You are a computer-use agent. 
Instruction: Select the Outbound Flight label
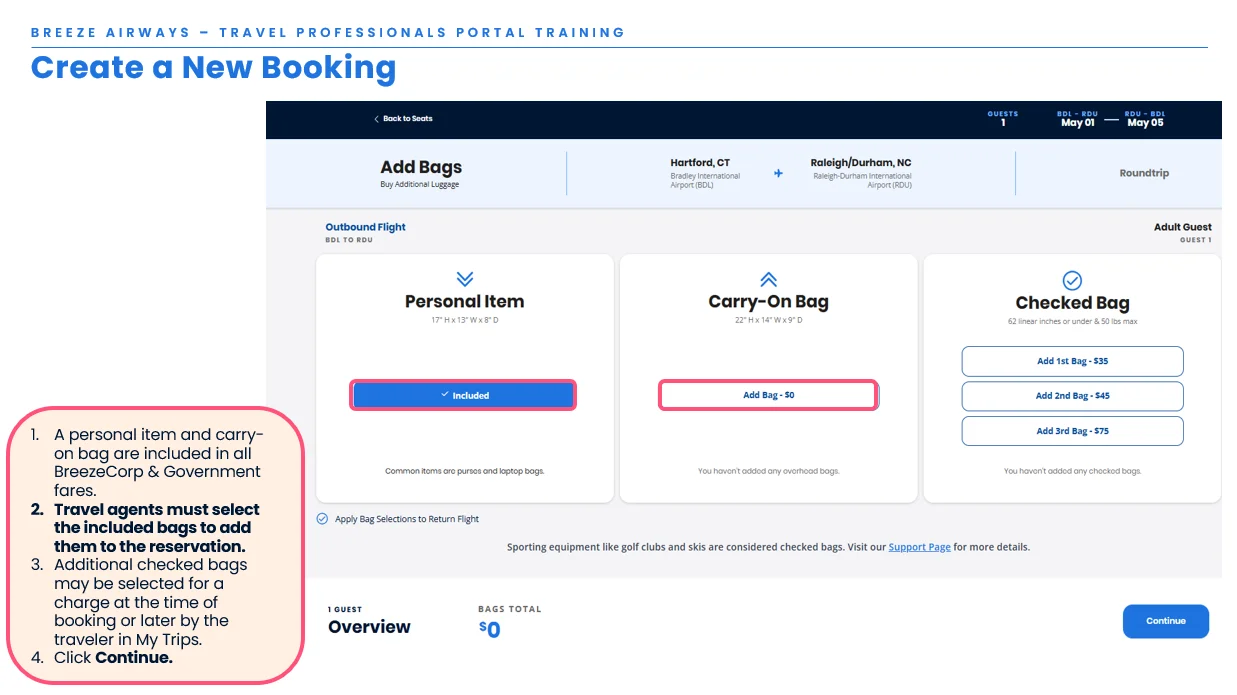pyautogui.click(x=365, y=227)
